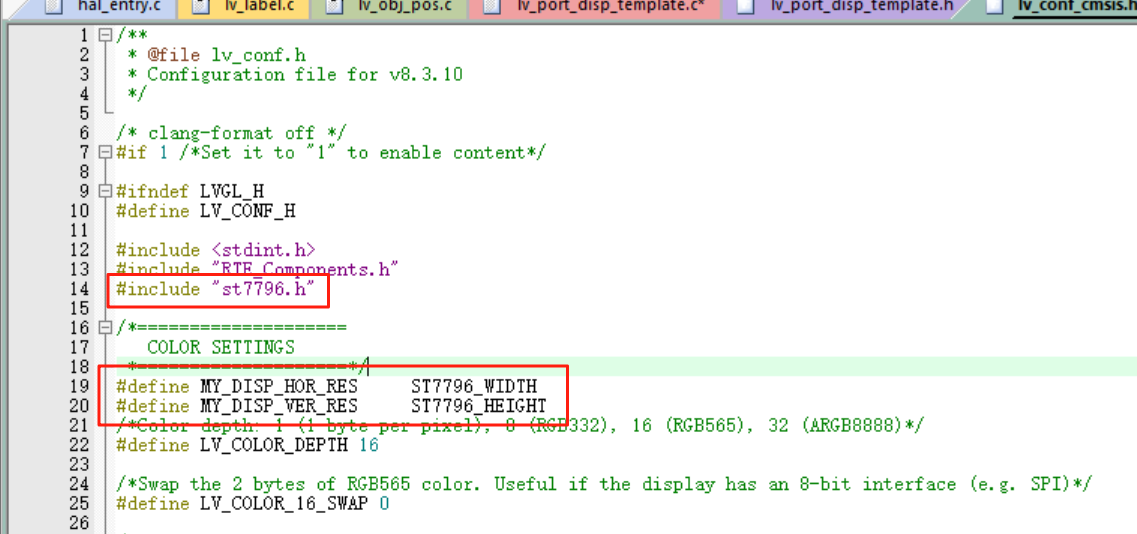The width and height of the screenshot is (1137, 534).
Task: Click the MY_DISP_HOR_RES macro name
Action: 279,385
